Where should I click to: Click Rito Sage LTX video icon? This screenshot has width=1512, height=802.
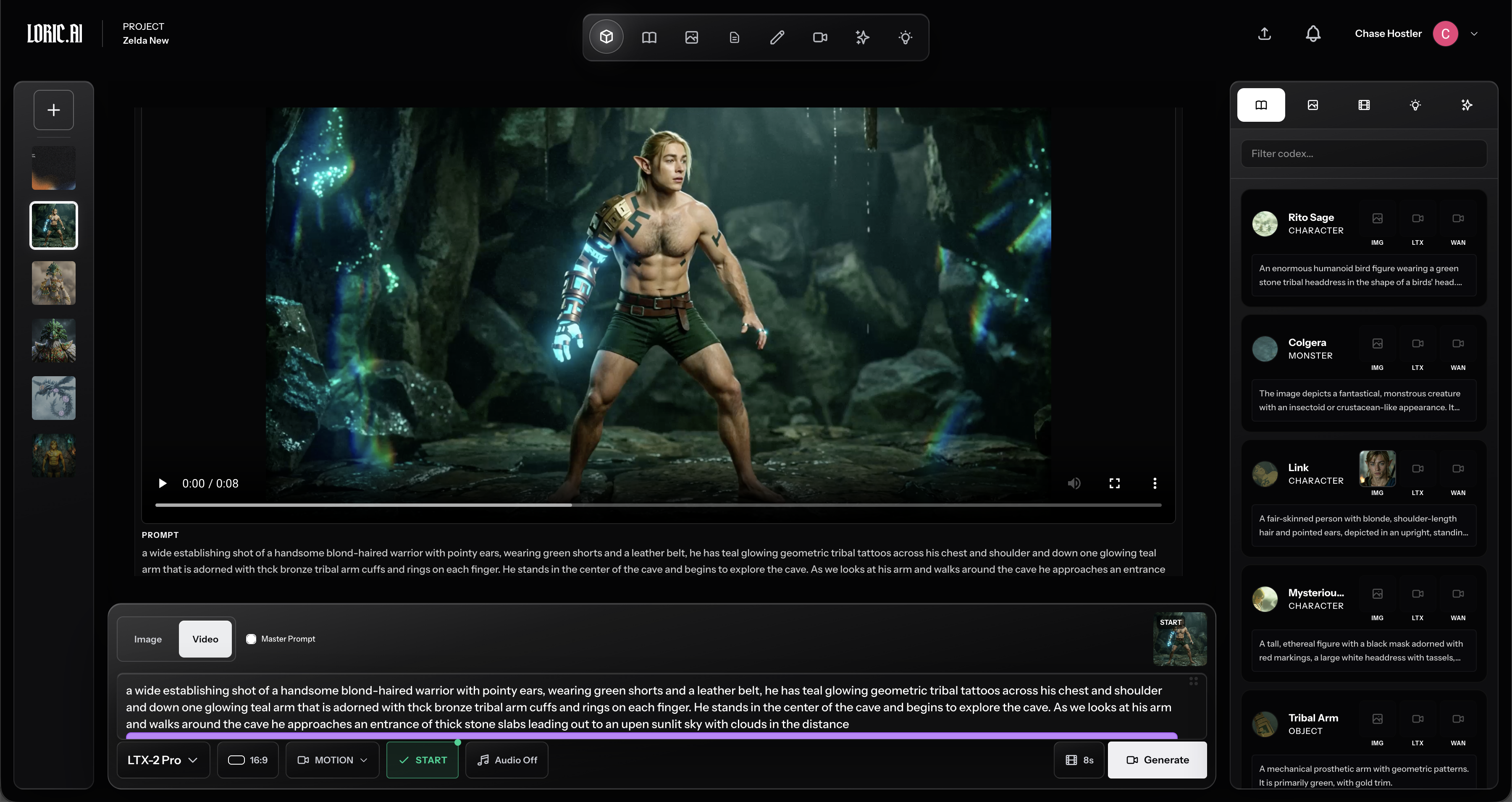(1417, 219)
